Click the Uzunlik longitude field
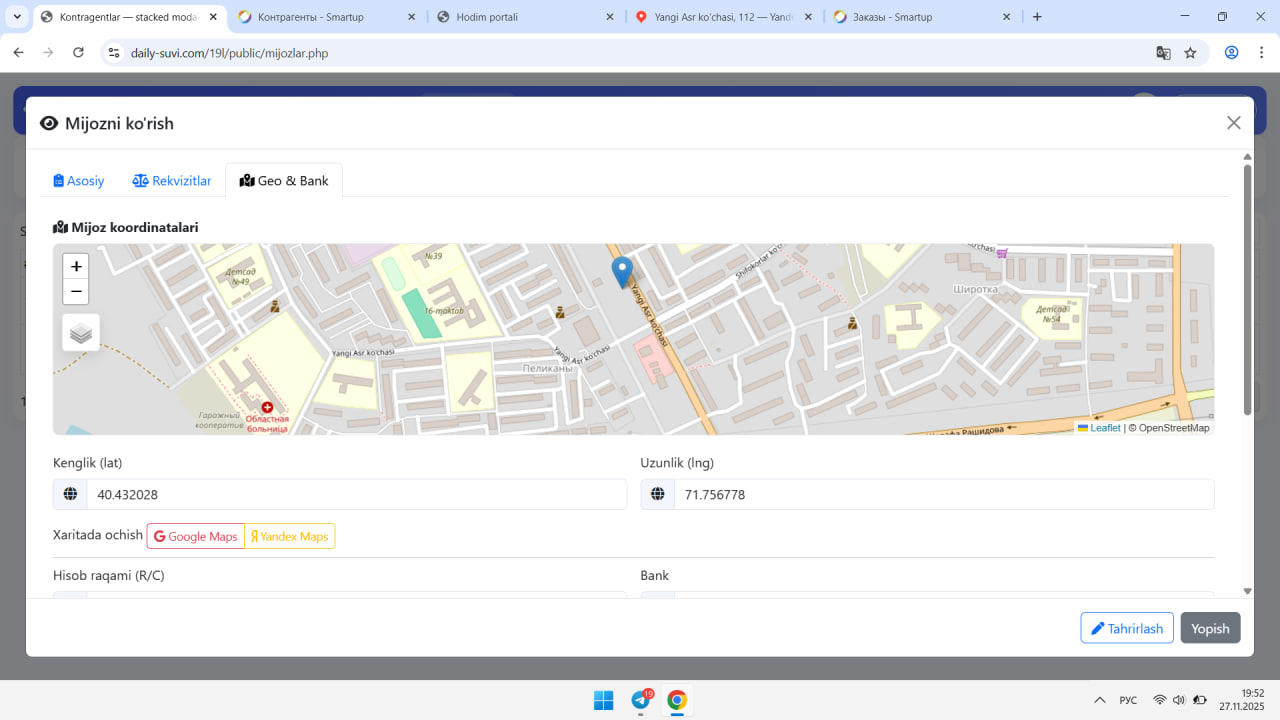 click(942, 494)
